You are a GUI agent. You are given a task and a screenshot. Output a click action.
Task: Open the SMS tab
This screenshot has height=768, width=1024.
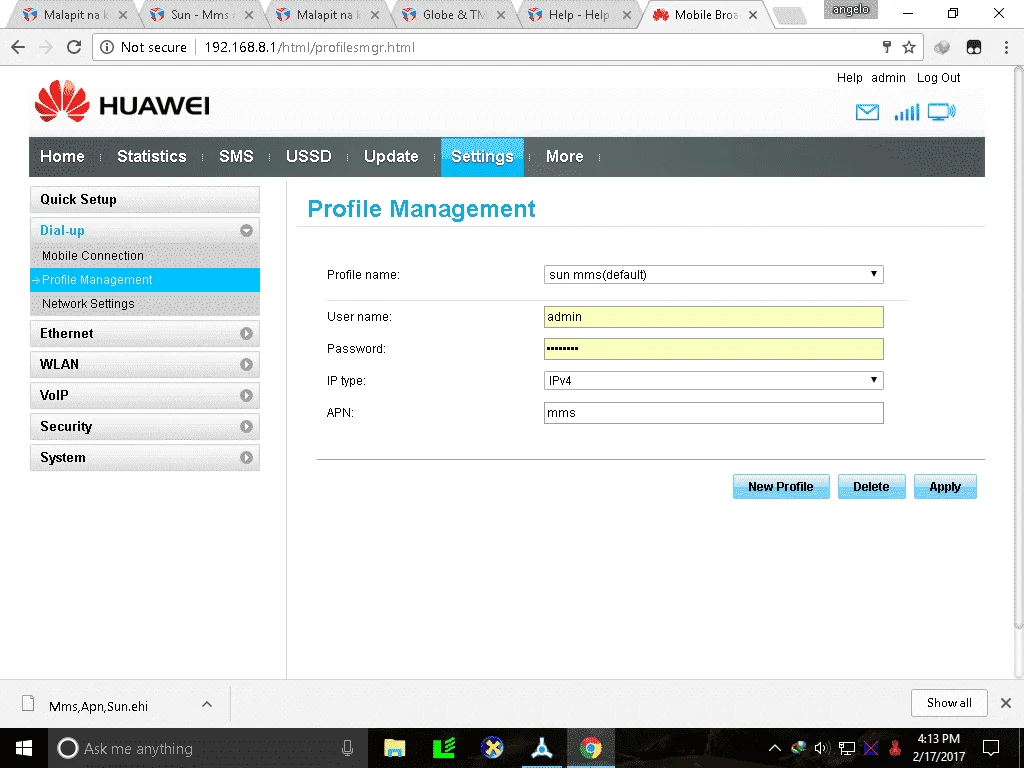(236, 157)
